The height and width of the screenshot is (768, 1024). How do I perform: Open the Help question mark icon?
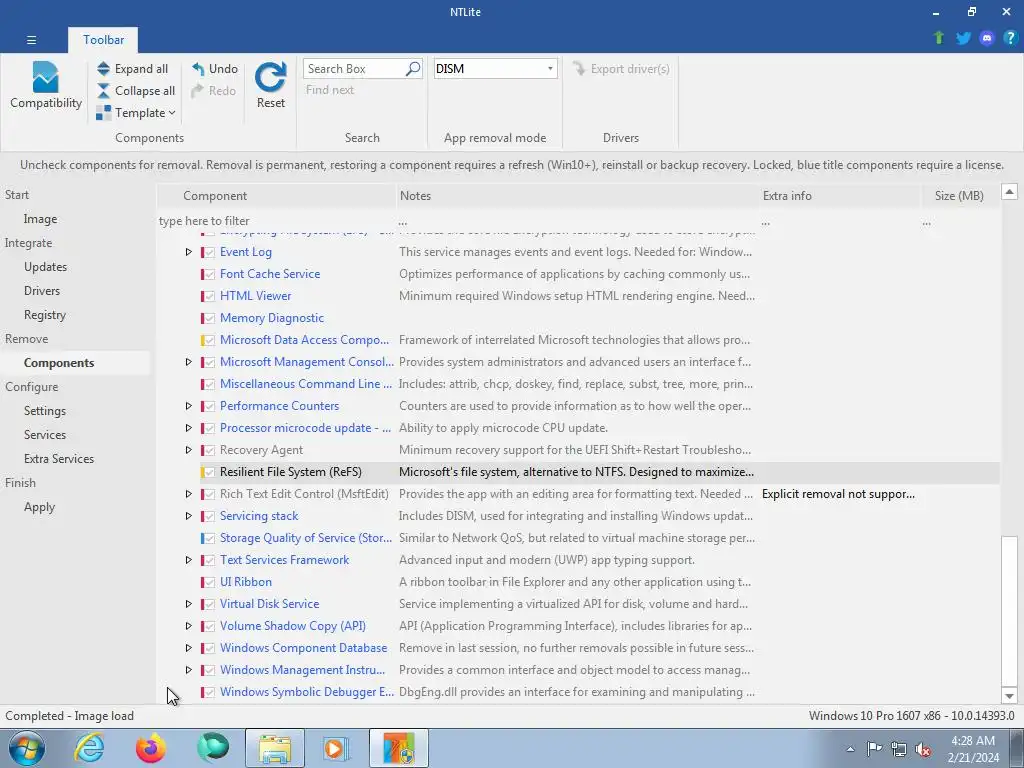(1010, 38)
